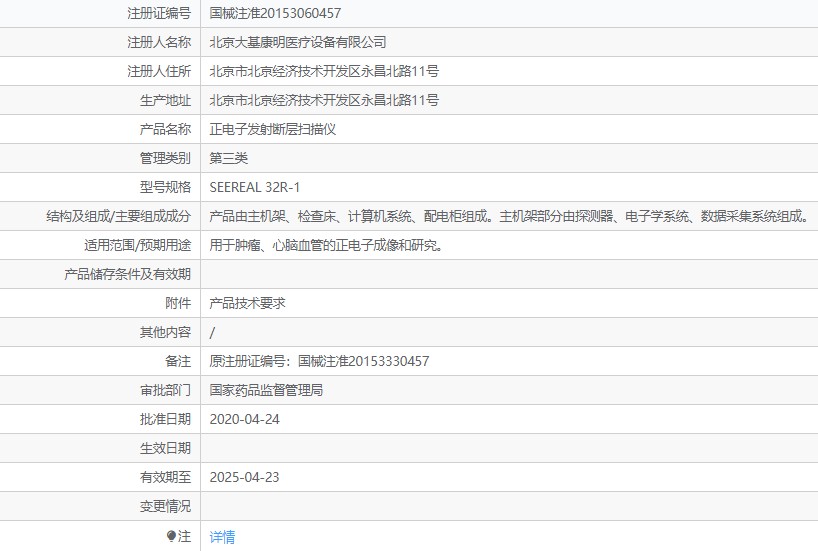Image resolution: width=818 pixels, height=551 pixels.
Task: Click the 产品名称 label
Action: (165, 129)
